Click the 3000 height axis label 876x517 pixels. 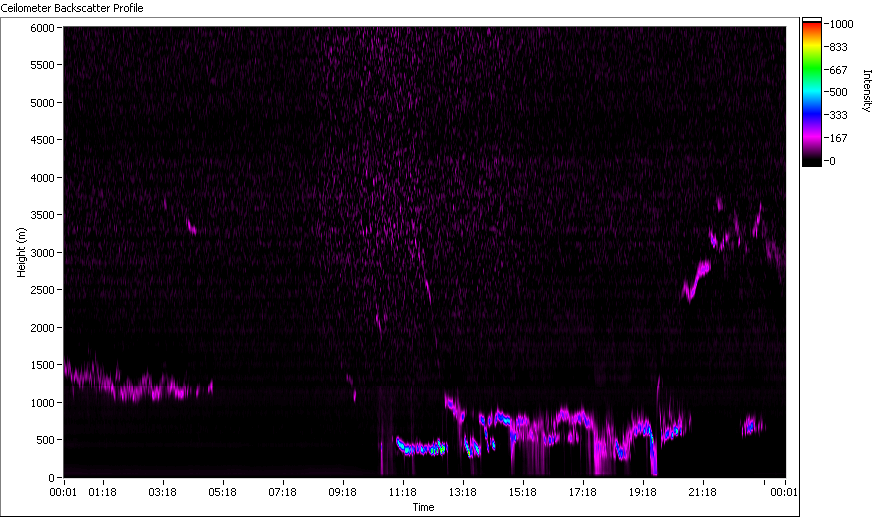42,253
